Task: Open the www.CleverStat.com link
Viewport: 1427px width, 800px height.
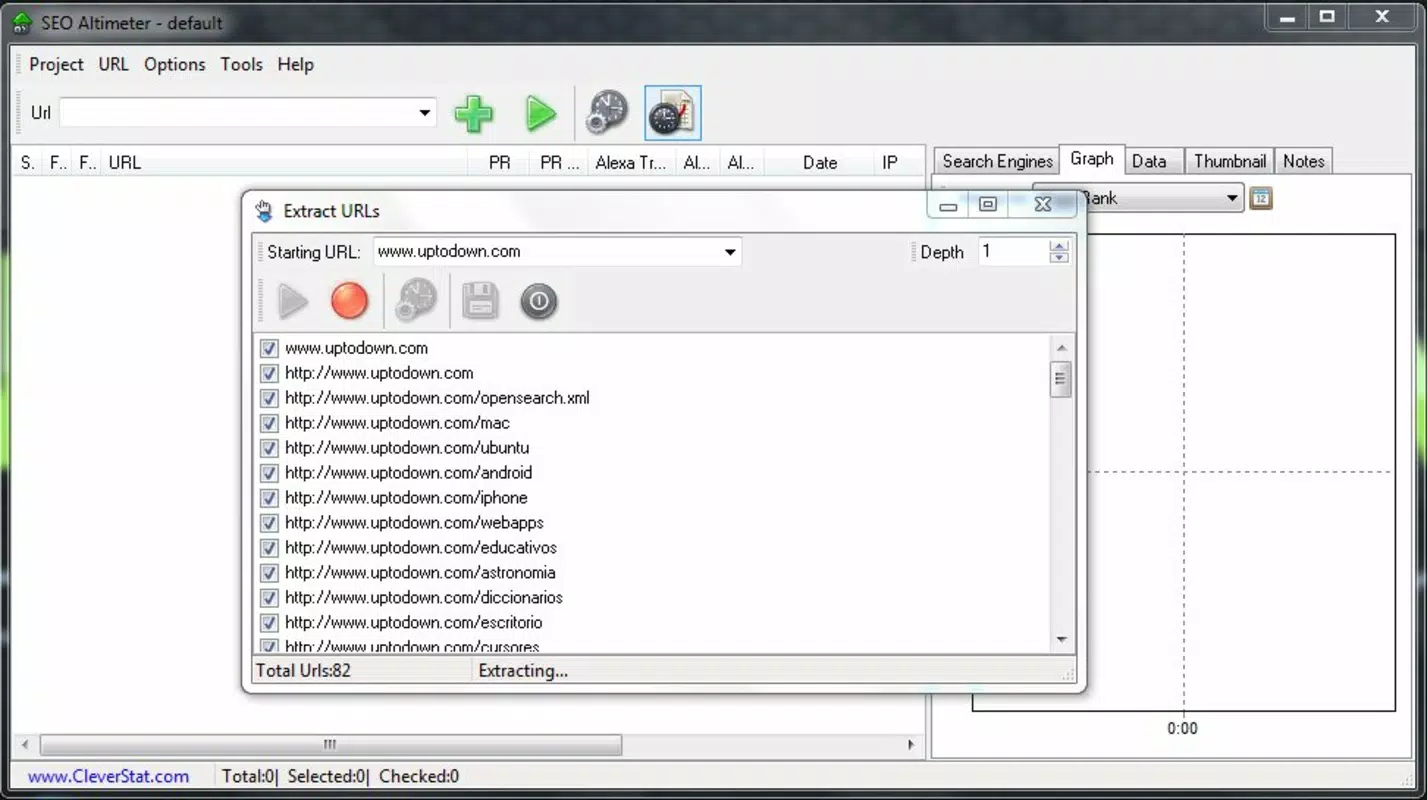Action: coord(108,776)
